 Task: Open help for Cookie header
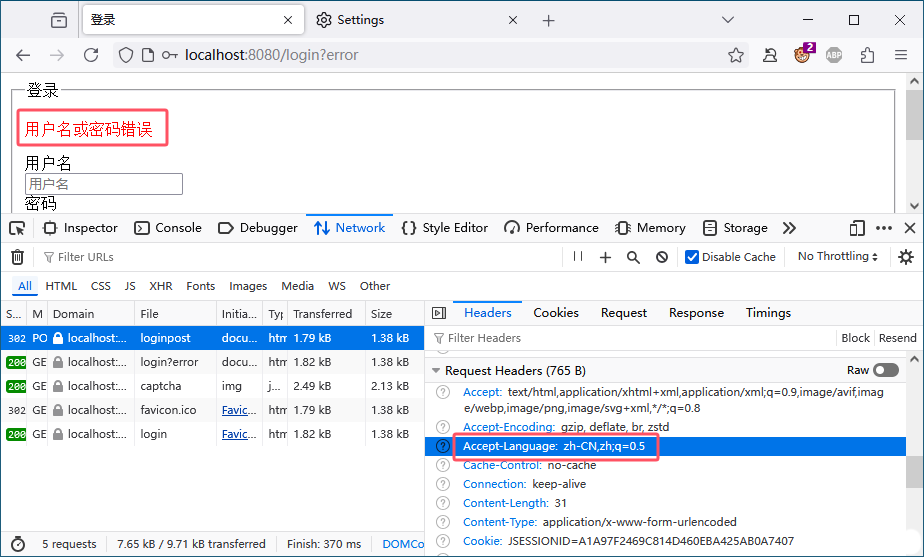tap(443, 541)
